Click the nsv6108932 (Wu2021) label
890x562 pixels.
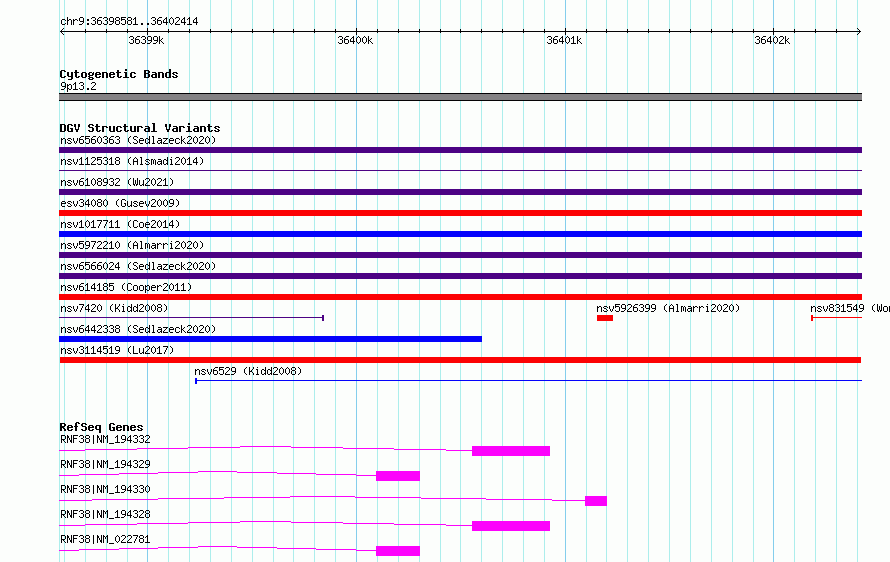click(117, 182)
